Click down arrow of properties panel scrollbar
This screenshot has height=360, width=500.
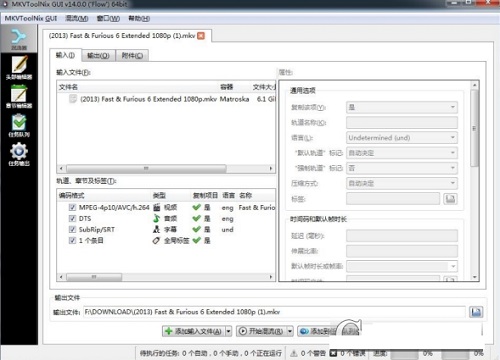point(474,277)
